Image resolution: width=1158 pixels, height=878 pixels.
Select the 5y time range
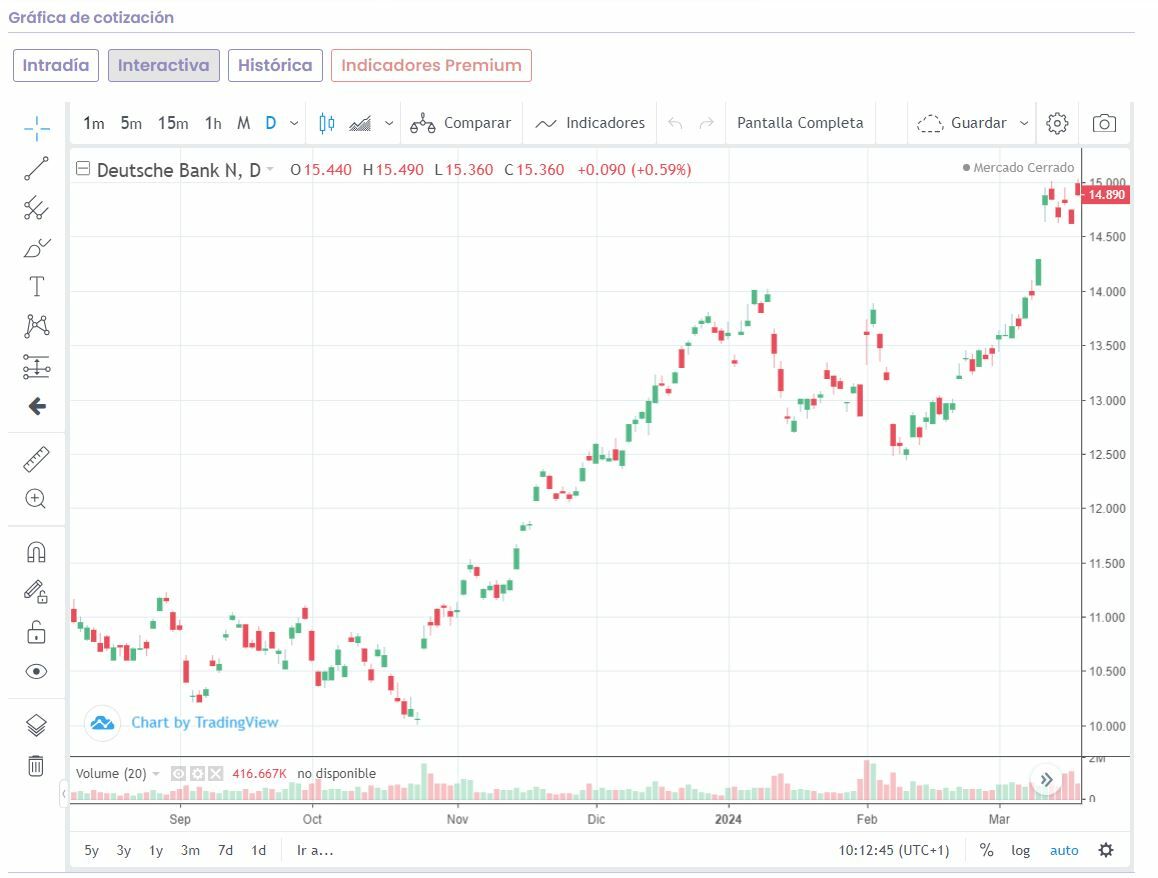(92, 851)
